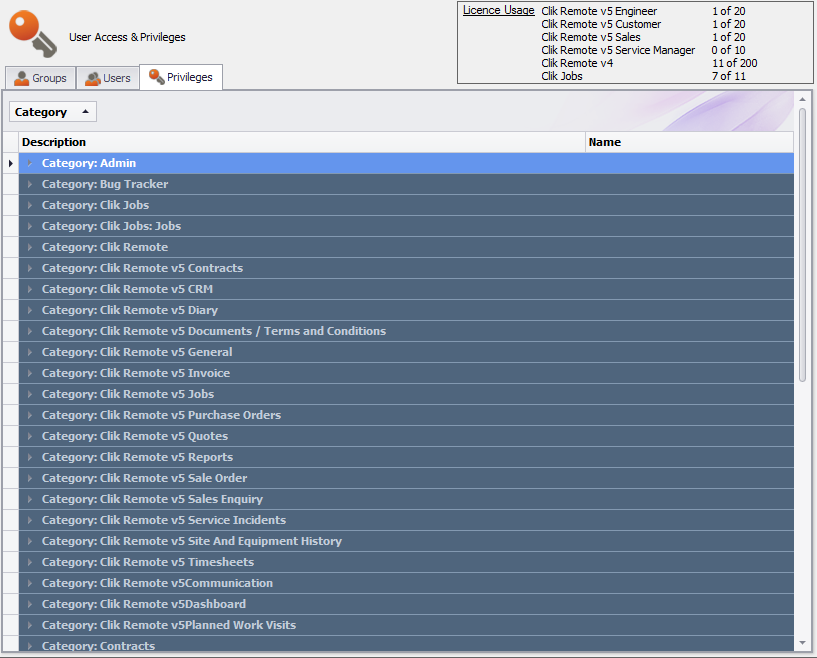Expand Clik Remote v5 General group

30,352
